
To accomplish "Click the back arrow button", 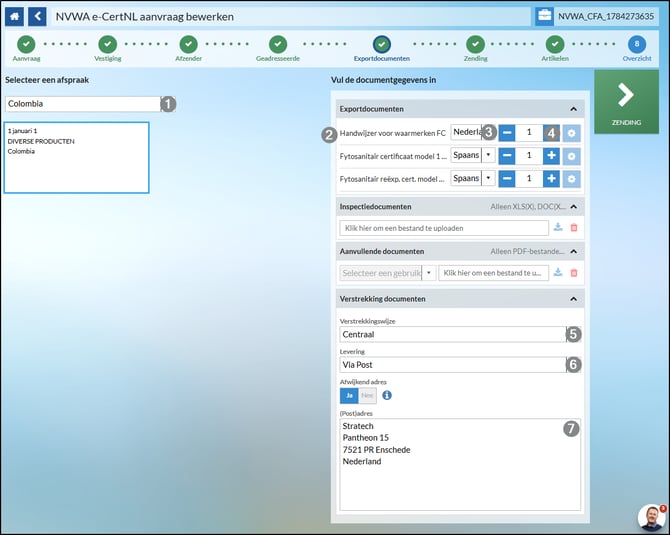I will tap(37, 17).
